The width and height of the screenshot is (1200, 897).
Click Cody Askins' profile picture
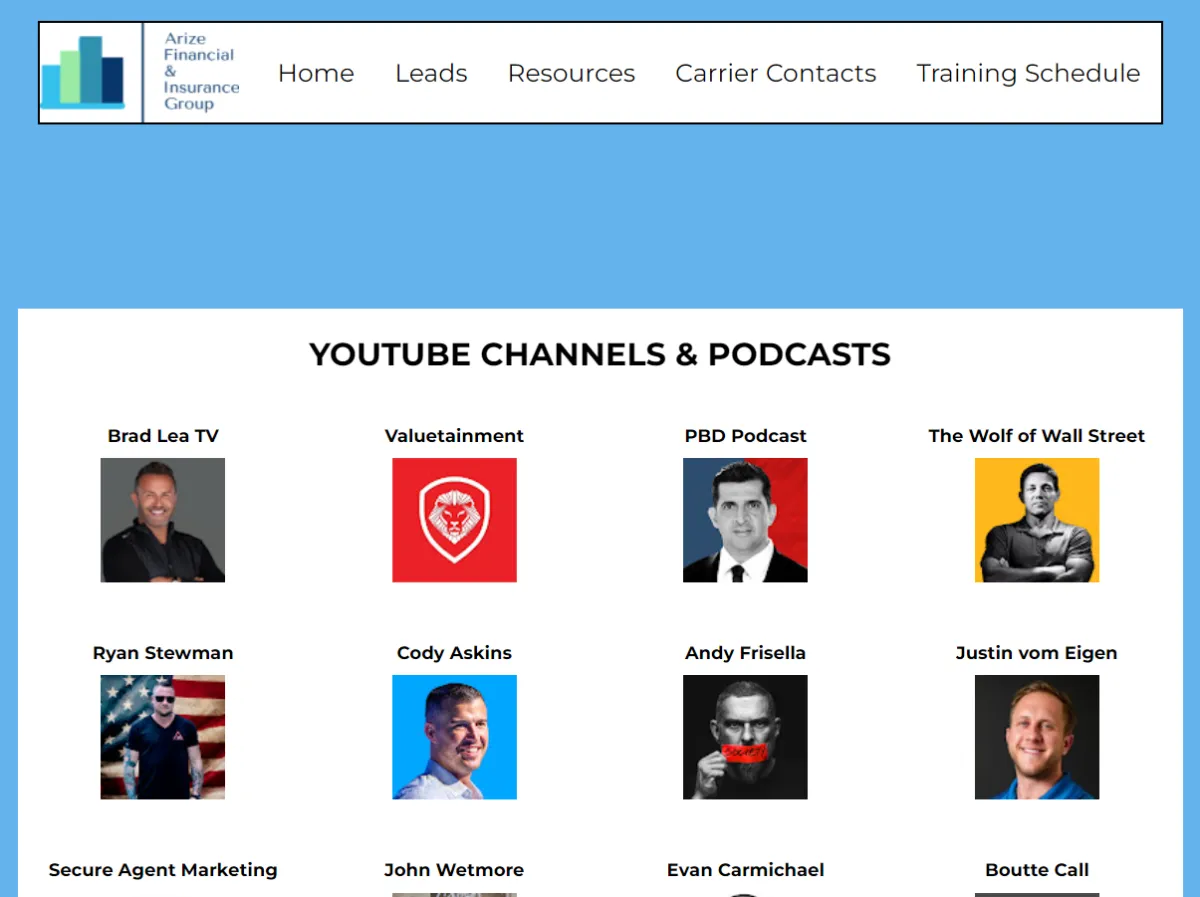[x=454, y=737]
